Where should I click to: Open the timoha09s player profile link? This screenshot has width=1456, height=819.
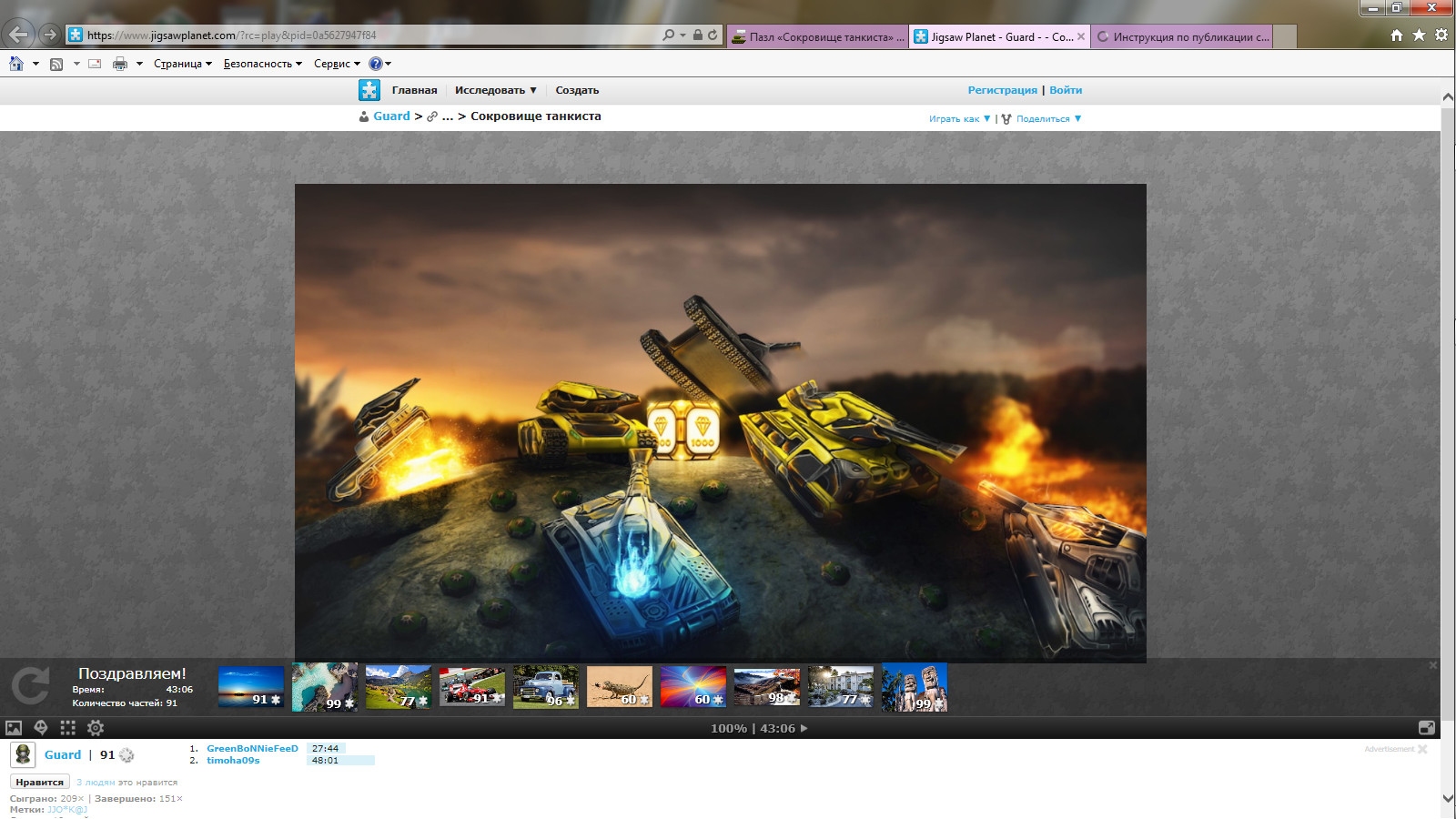tap(233, 761)
